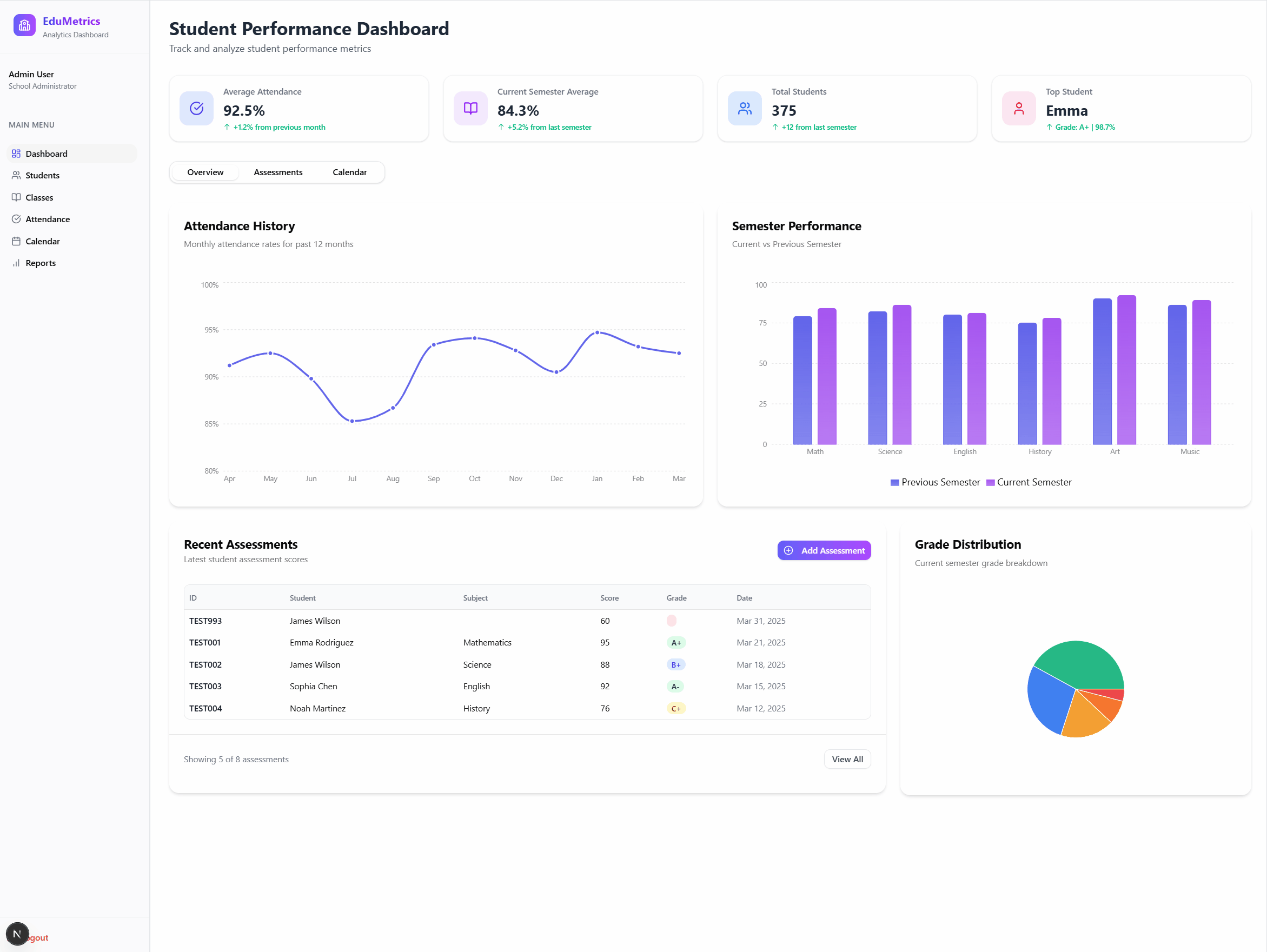Click the Current Semester Average book icon

point(470,108)
